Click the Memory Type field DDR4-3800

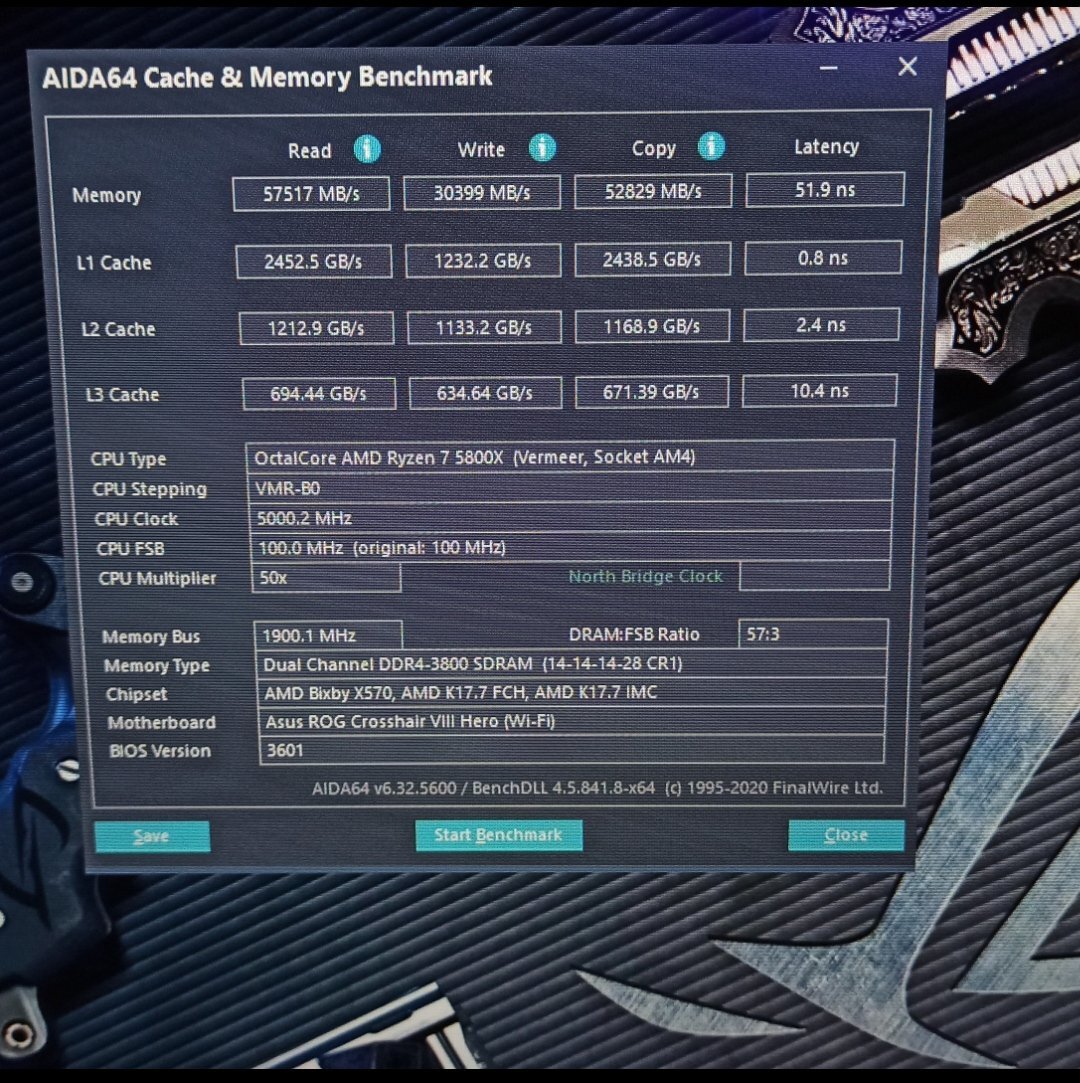click(571, 664)
